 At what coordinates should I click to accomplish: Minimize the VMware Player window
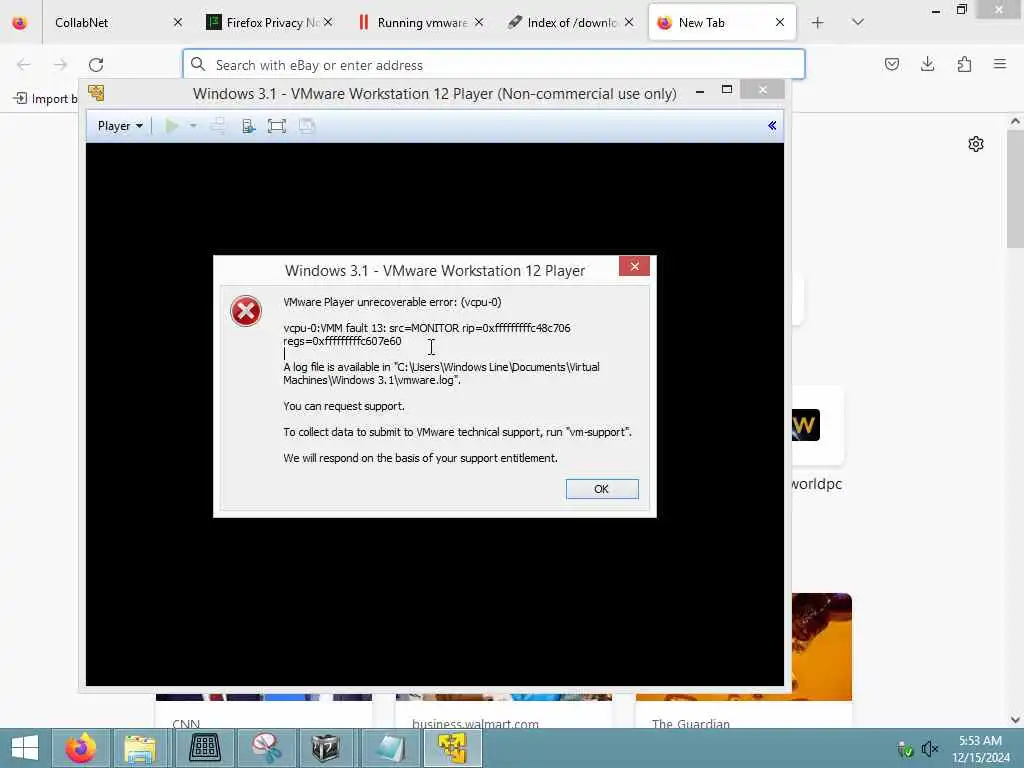[699, 91]
